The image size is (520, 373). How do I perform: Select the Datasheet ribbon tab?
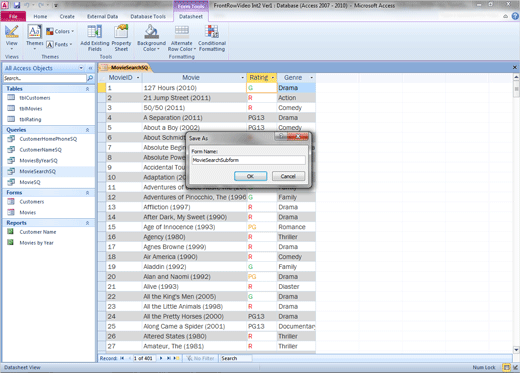click(x=191, y=16)
